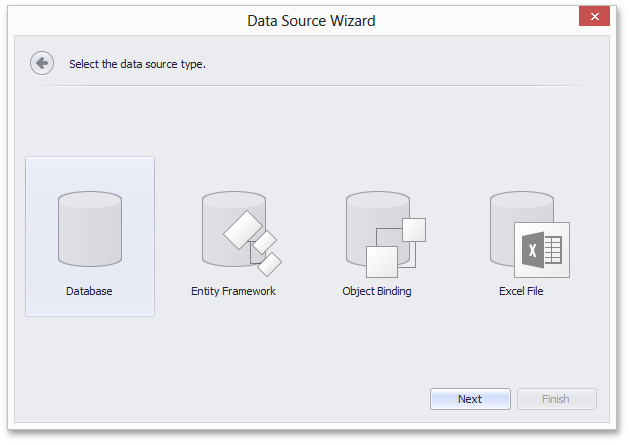
Task: Click "Select the data source type." heading
Action: (x=137, y=64)
